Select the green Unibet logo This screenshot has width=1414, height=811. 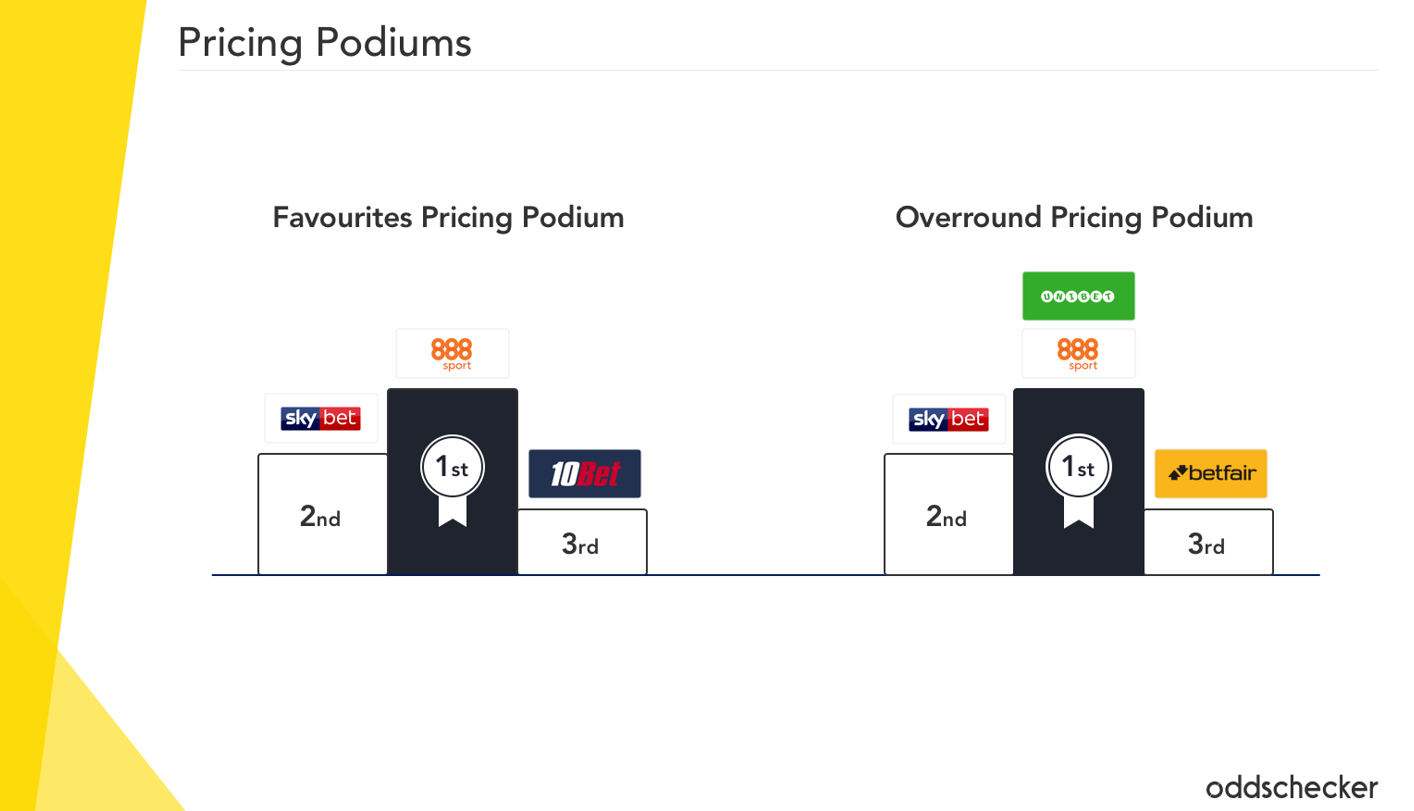point(1078,296)
